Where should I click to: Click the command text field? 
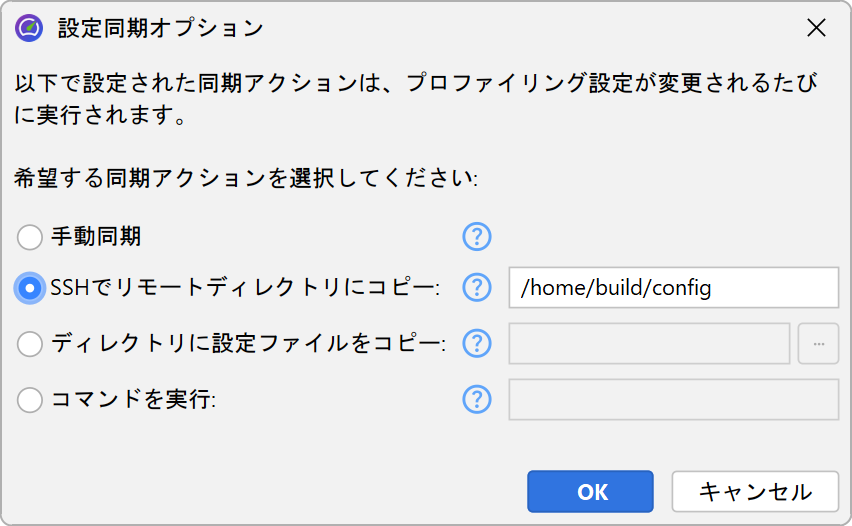[x=673, y=400]
